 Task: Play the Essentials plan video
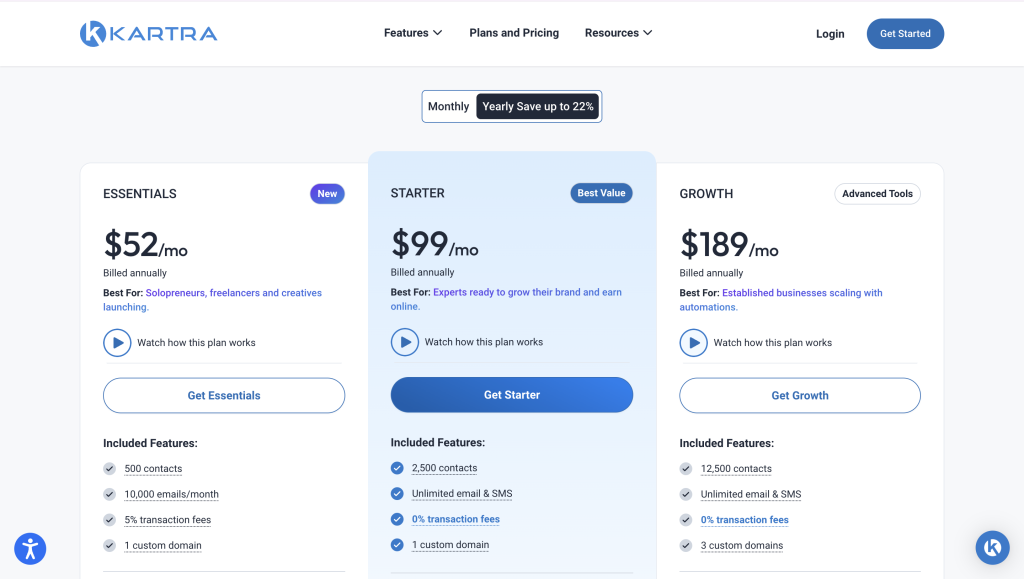click(117, 343)
